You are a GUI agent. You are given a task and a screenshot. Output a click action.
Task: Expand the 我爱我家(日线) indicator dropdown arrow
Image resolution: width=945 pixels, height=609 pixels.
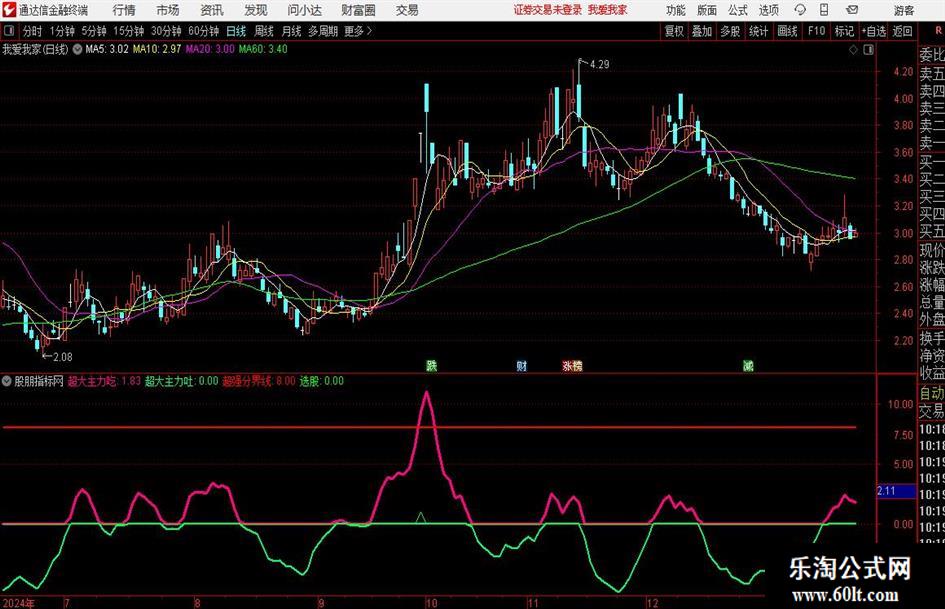click(x=77, y=49)
